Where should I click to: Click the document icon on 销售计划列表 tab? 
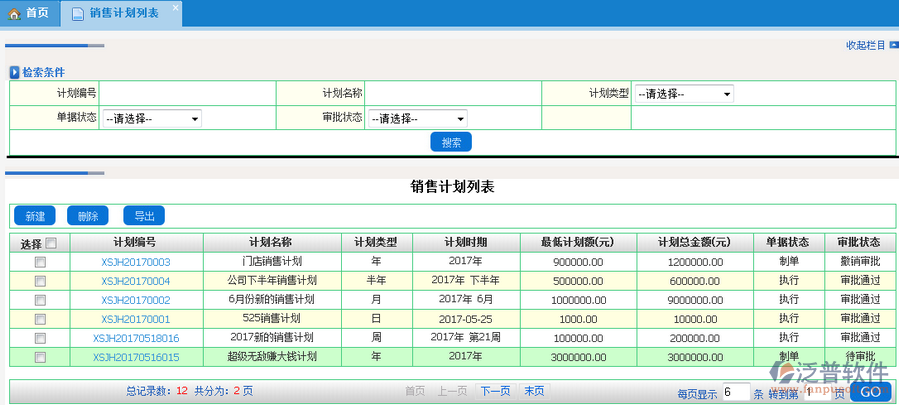tap(78, 14)
